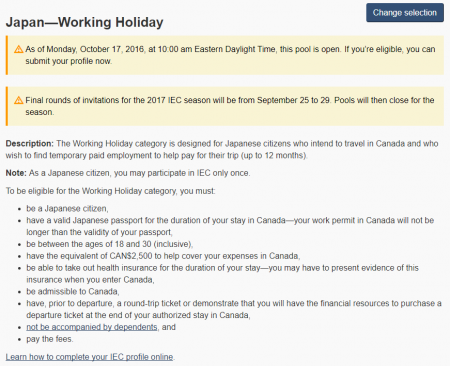
Task: Click the CAN$2,500 expenses requirement text
Action: (x=163, y=256)
